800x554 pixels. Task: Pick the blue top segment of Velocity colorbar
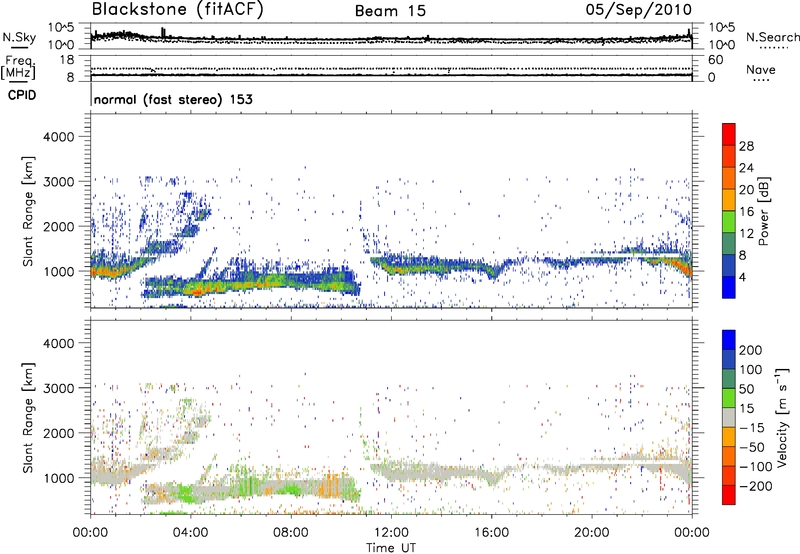[x=729, y=340]
